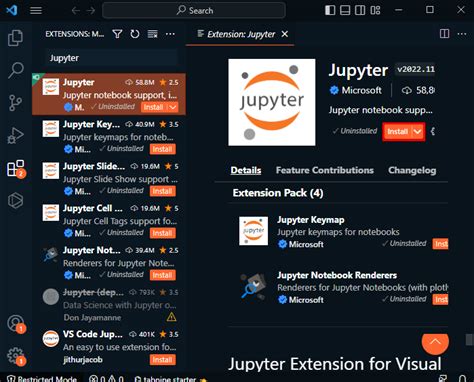Go forward with the right arrow

[x=91, y=11]
